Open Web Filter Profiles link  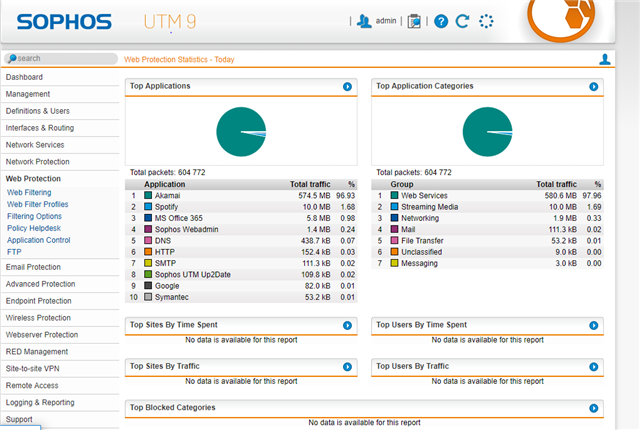click(38, 204)
